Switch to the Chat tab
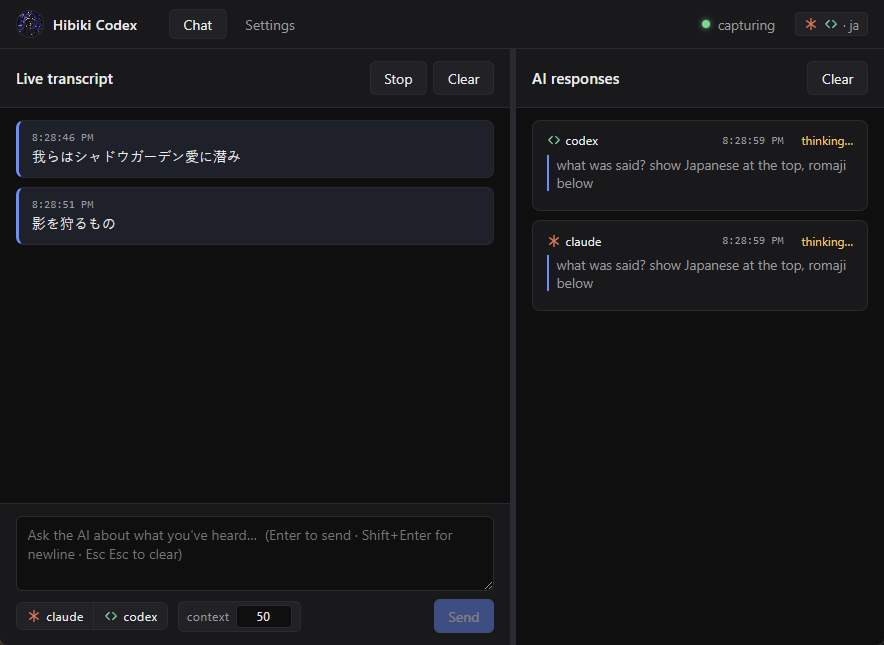This screenshot has height=645, width=884. (198, 25)
